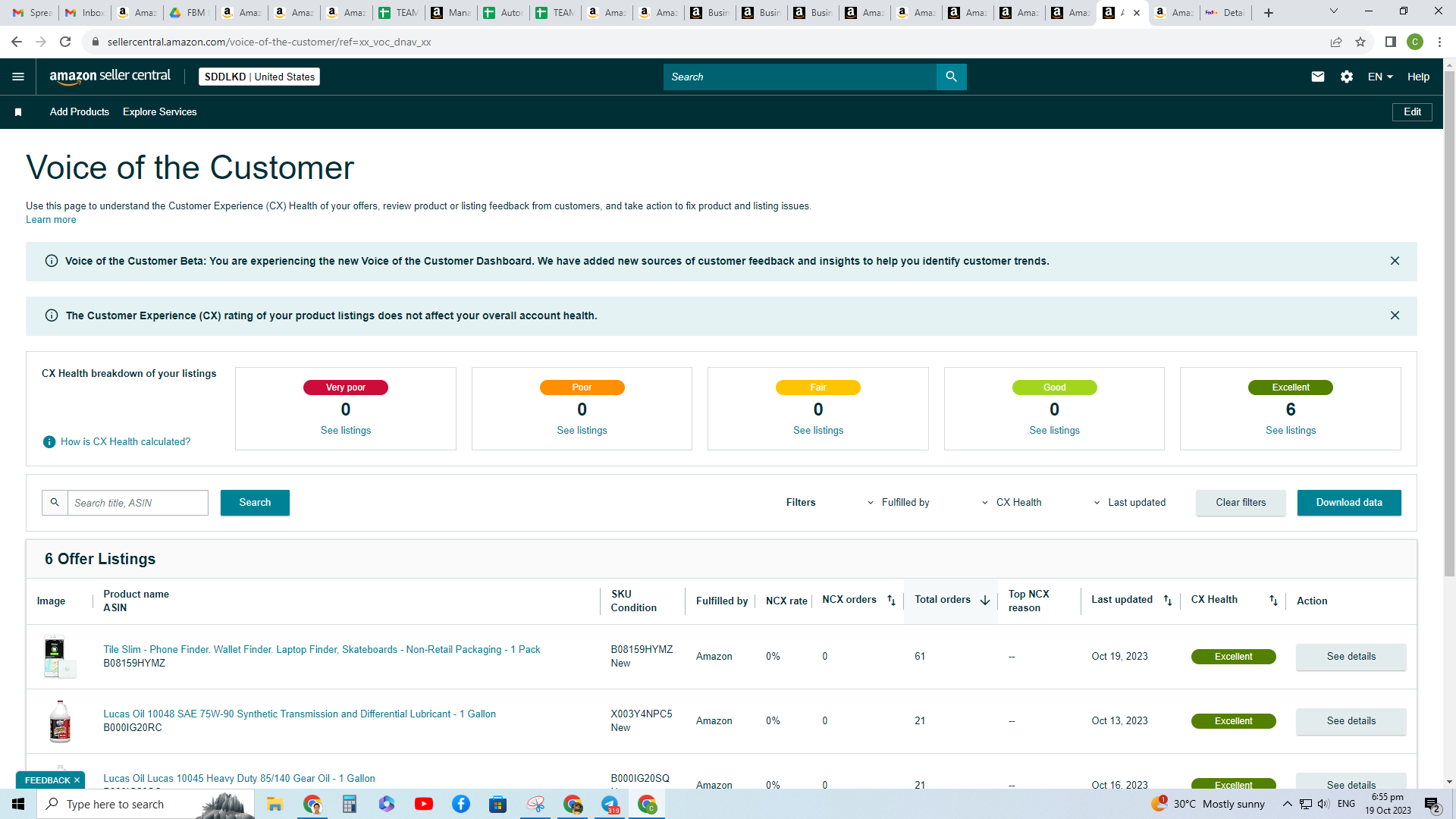Expand the Last updated filter dropdown

tap(1129, 503)
